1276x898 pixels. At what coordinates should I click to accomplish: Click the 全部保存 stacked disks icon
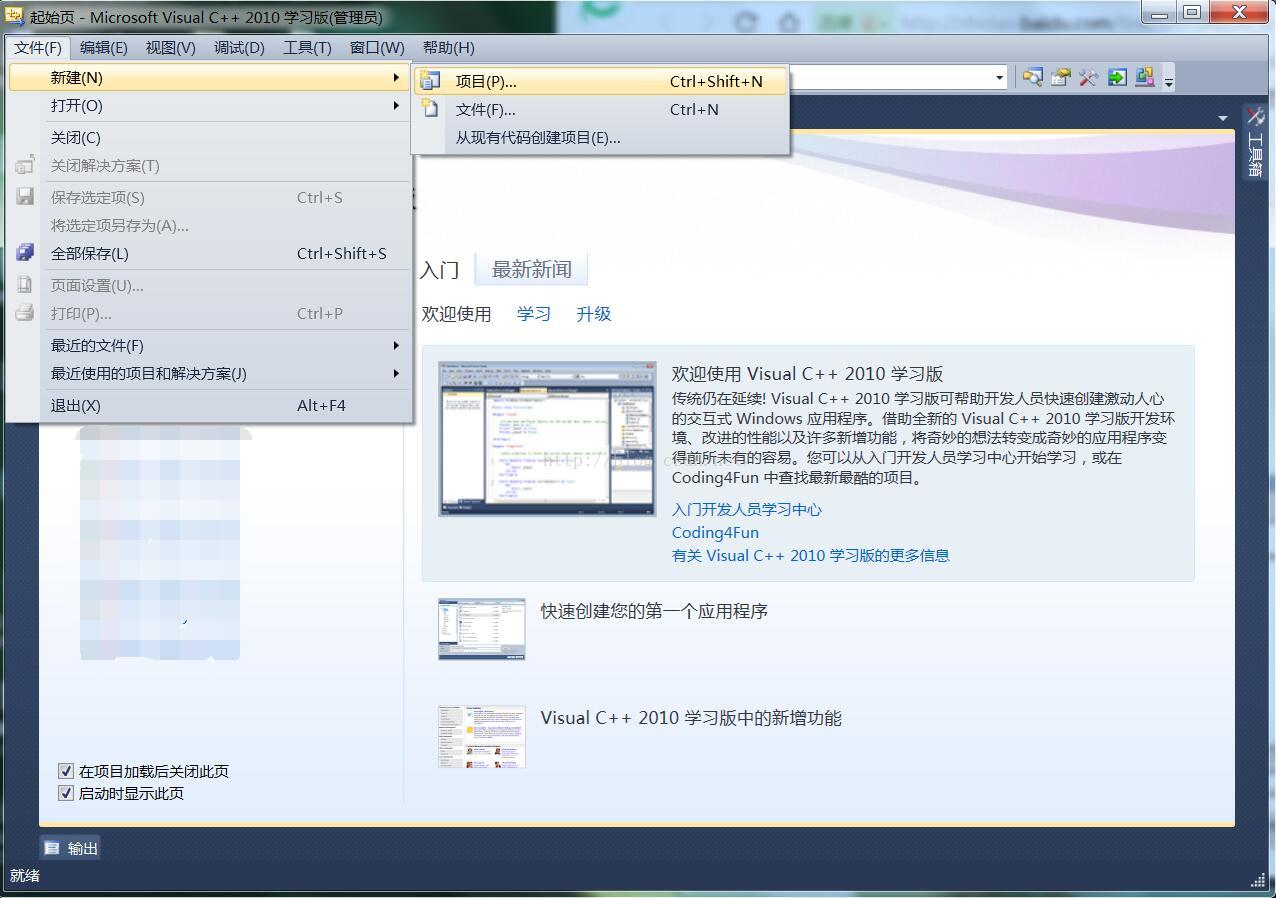click(x=25, y=253)
